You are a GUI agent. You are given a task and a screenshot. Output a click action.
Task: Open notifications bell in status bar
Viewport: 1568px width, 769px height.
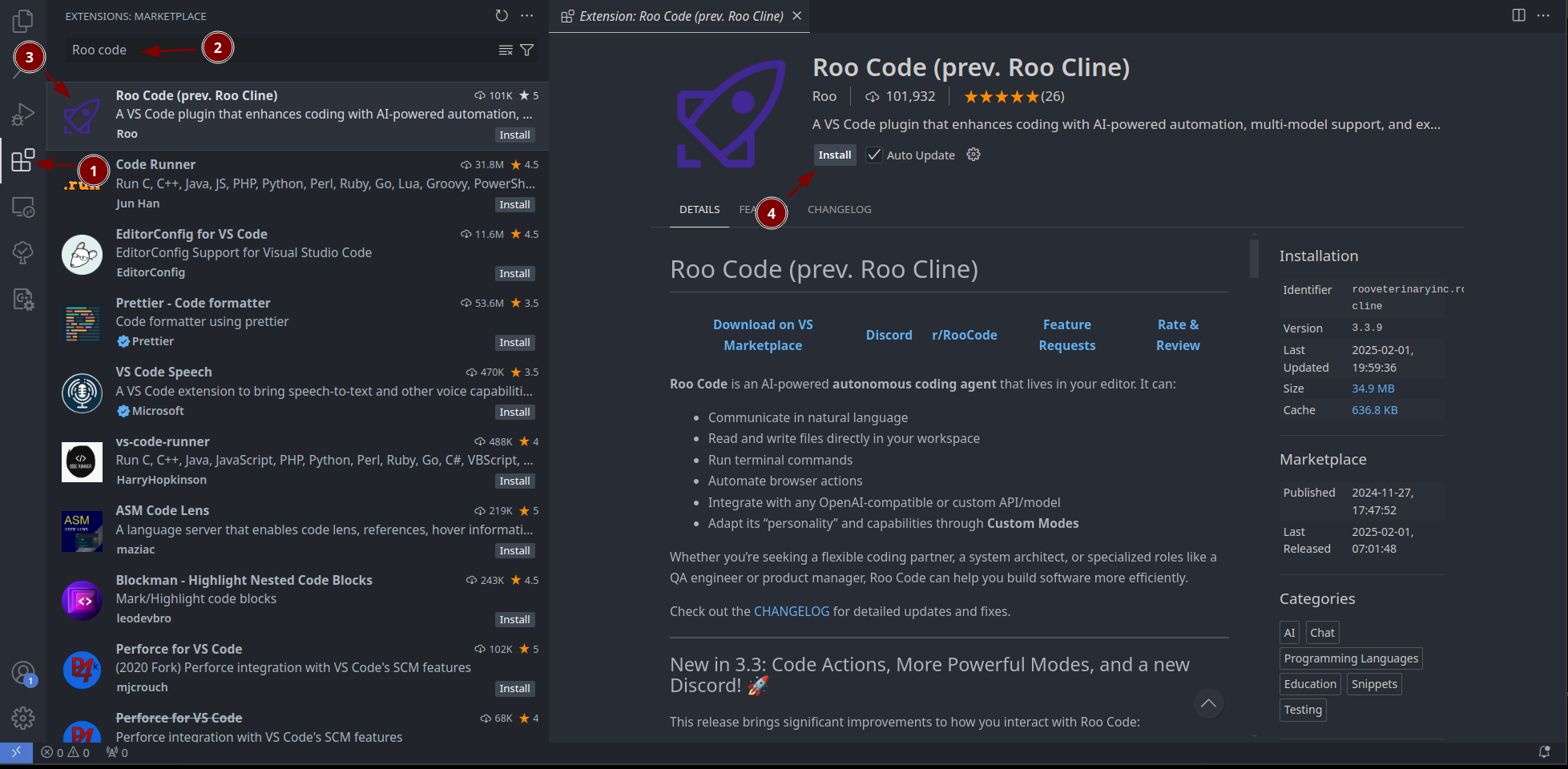[1544, 752]
